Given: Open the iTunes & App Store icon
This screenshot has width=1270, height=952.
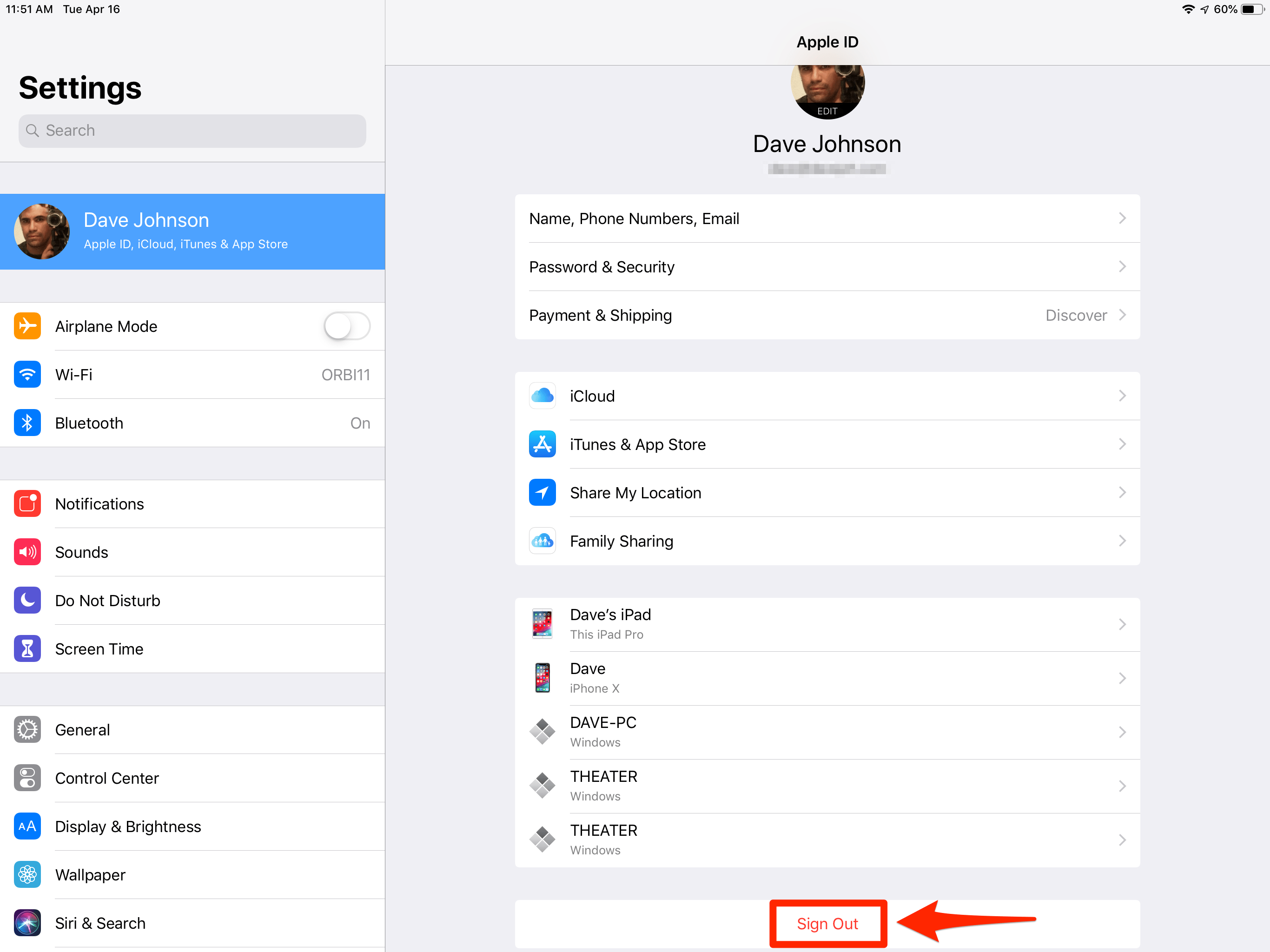Looking at the screenshot, I should (x=542, y=444).
